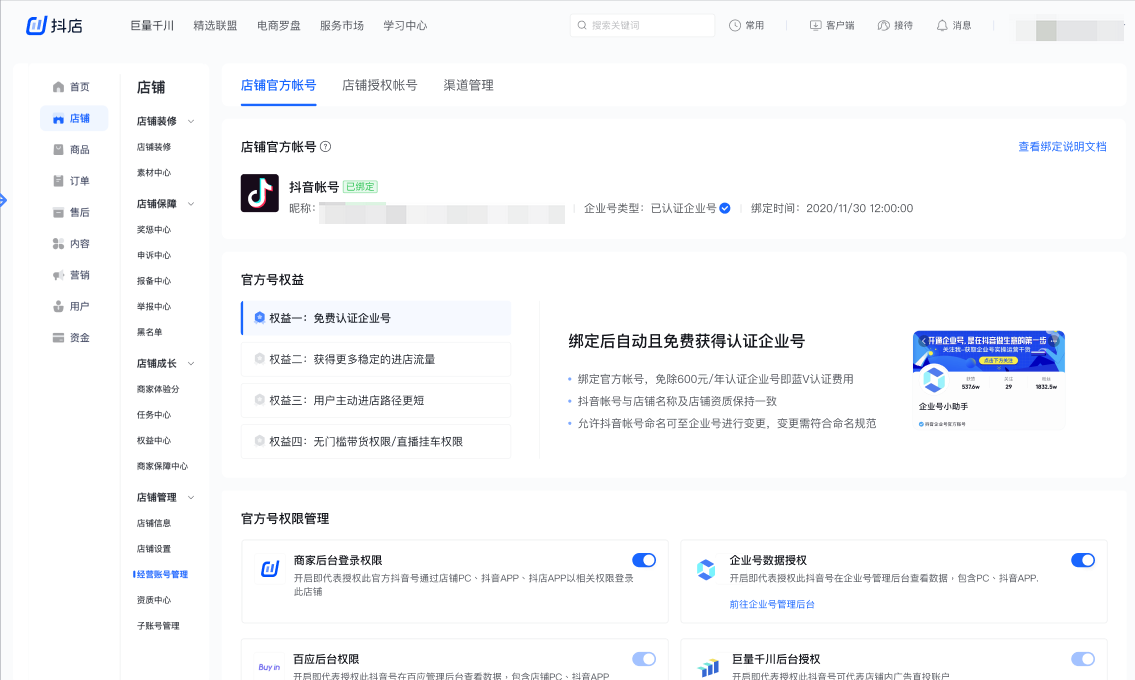Go to 营销 marketing megaphone icon
Image resolution: width=1135 pixels, height=680 pixels.
pos(59,275)
